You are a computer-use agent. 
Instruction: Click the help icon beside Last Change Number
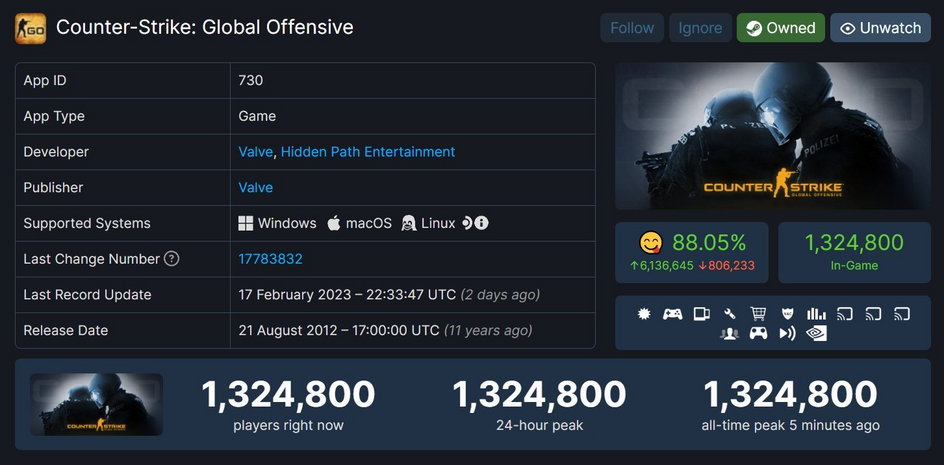click(172, 259)
